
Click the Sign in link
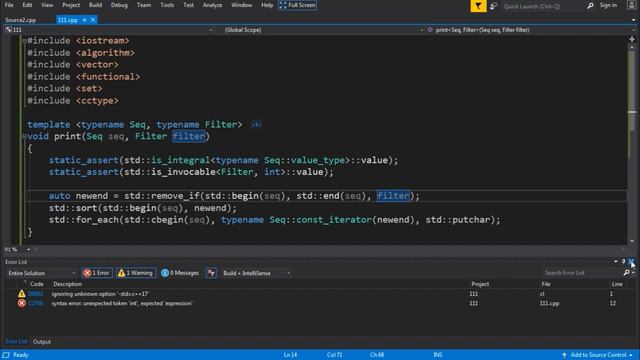click(x=608, y=5)
